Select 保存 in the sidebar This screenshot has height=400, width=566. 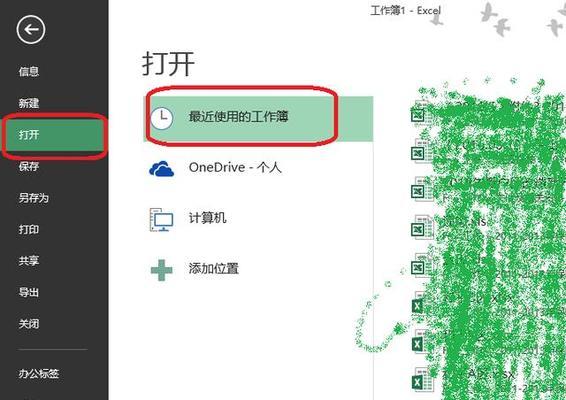(x=29, y=166)
